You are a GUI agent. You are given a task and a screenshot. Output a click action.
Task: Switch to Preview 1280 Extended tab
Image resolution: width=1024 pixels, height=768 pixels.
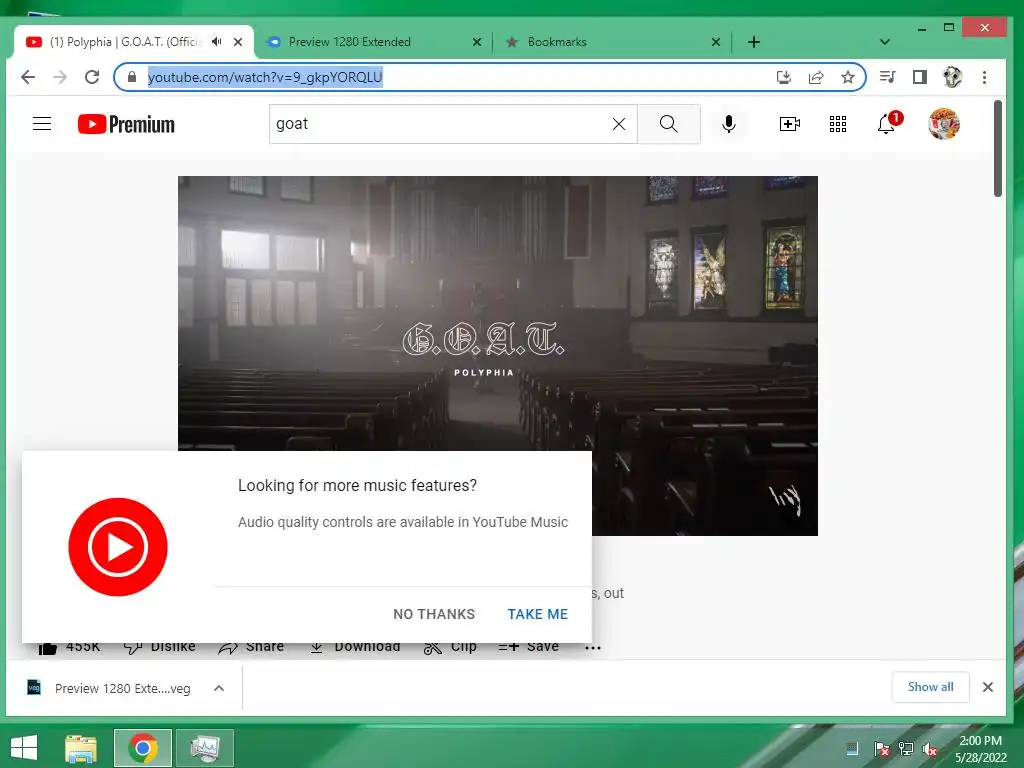(372, 42)
